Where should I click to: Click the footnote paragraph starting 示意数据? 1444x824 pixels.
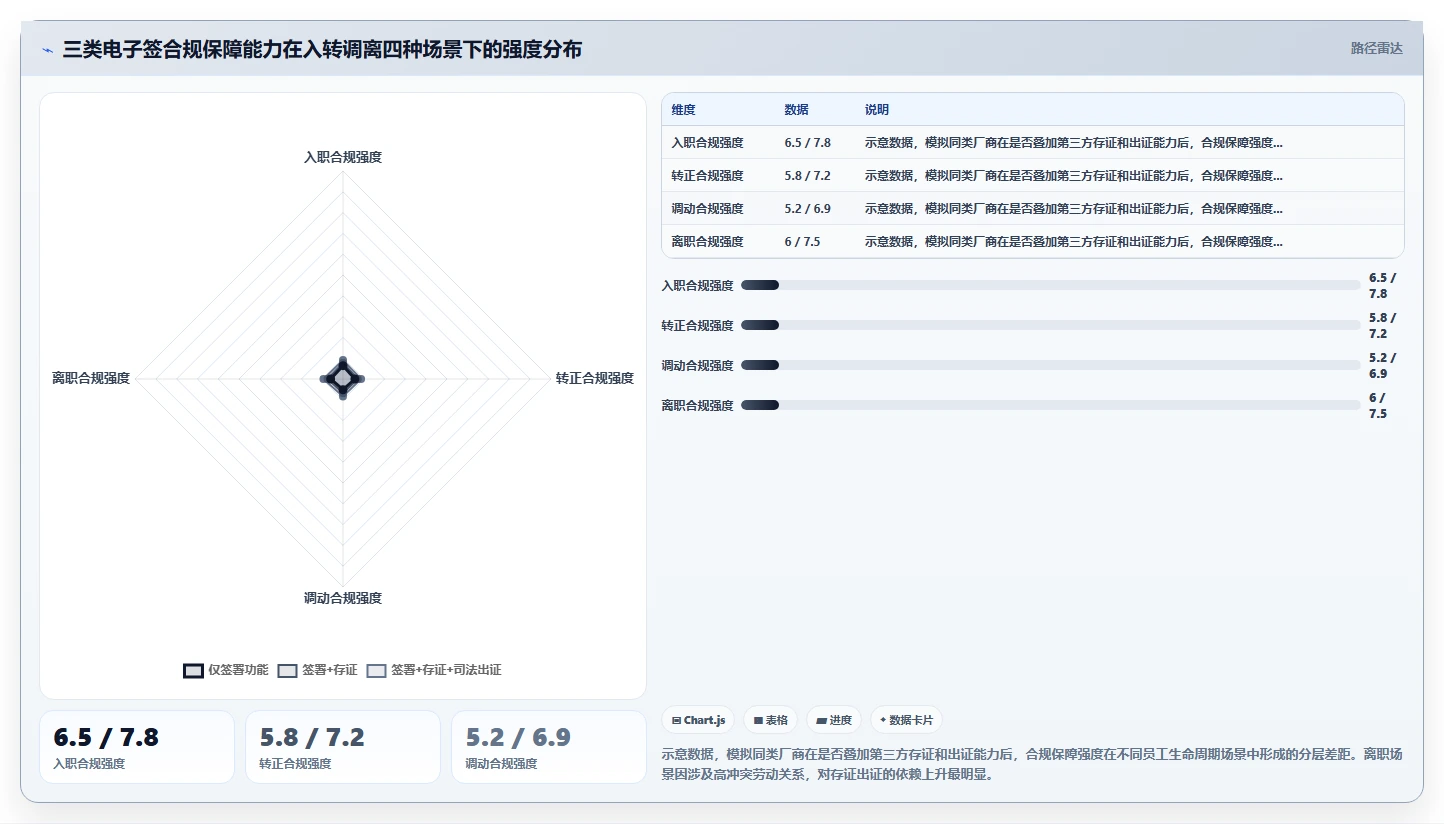[1033, 764]
